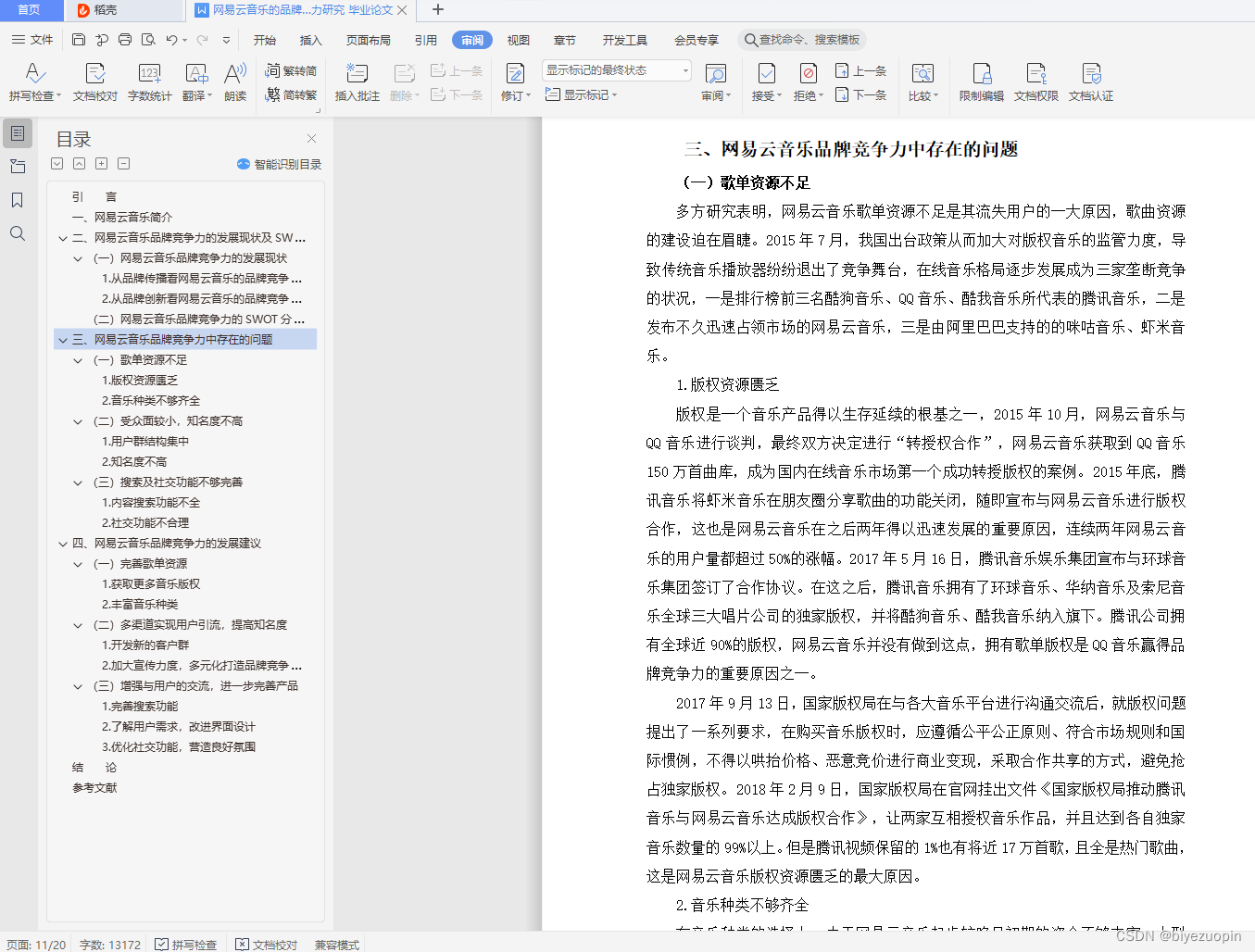The height and width of the screenshot is (952, 1255).
Task: Save the document via toolbar icon
Action: point(79,40)
